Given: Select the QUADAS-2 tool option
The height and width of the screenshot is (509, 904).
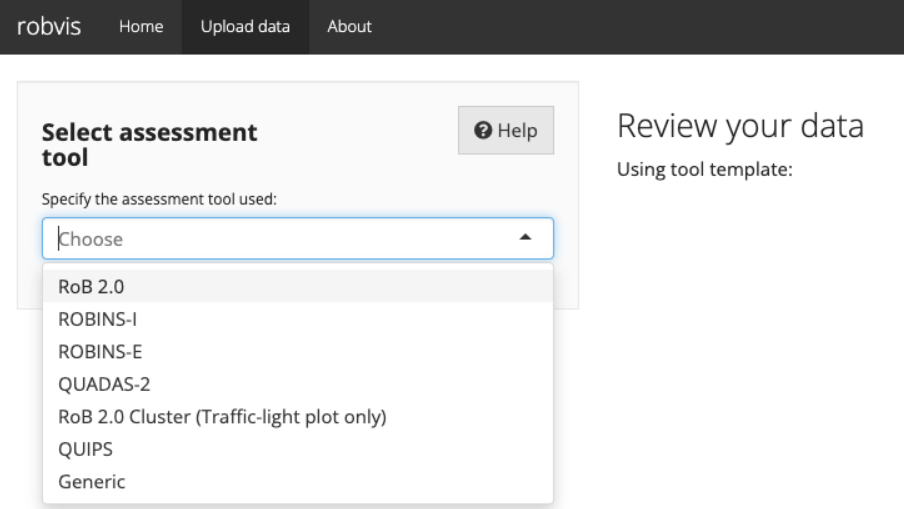Looking at the screenshot, I should pyautogui.click(x=297, y=384).
